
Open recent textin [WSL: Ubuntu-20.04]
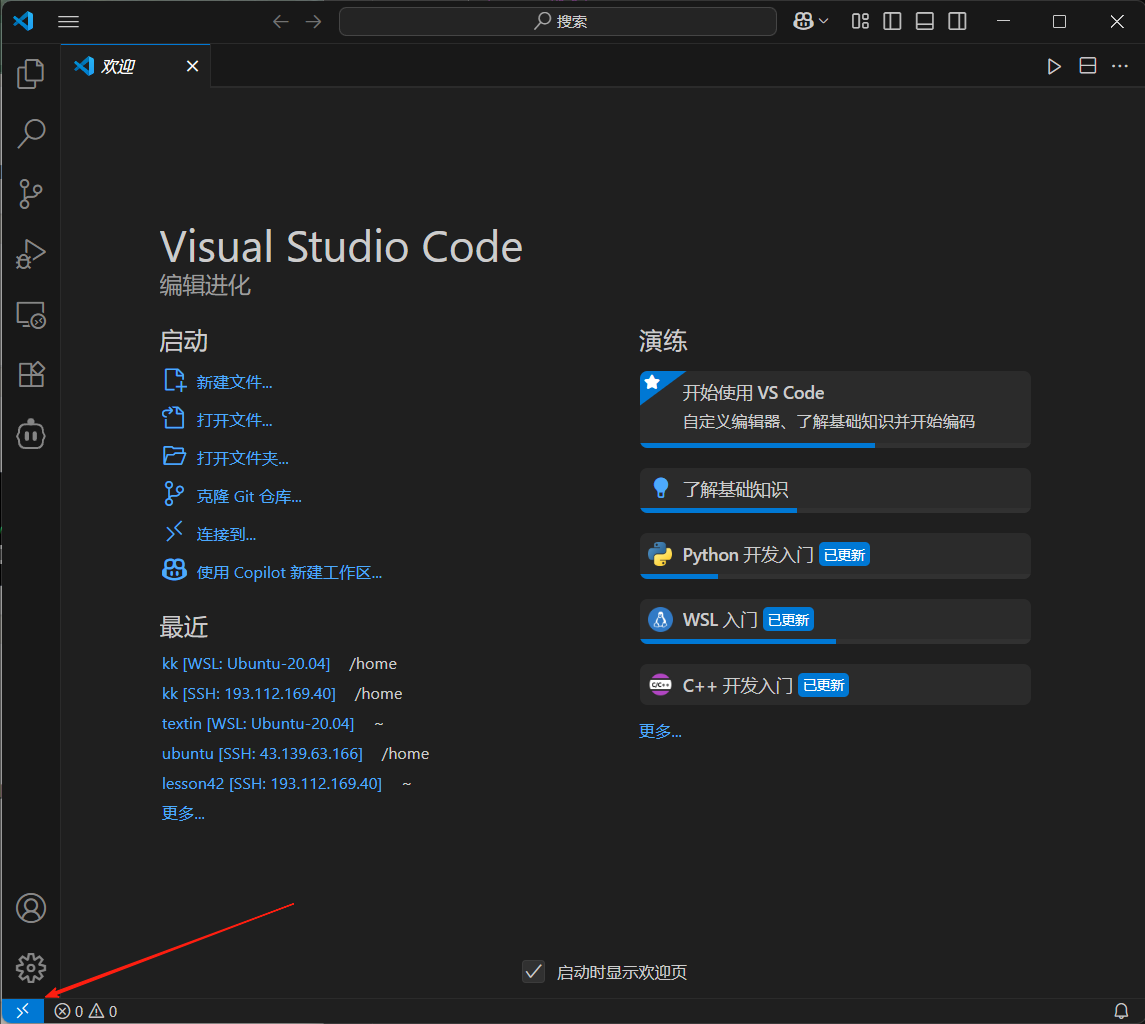click(x=258, y=723)
